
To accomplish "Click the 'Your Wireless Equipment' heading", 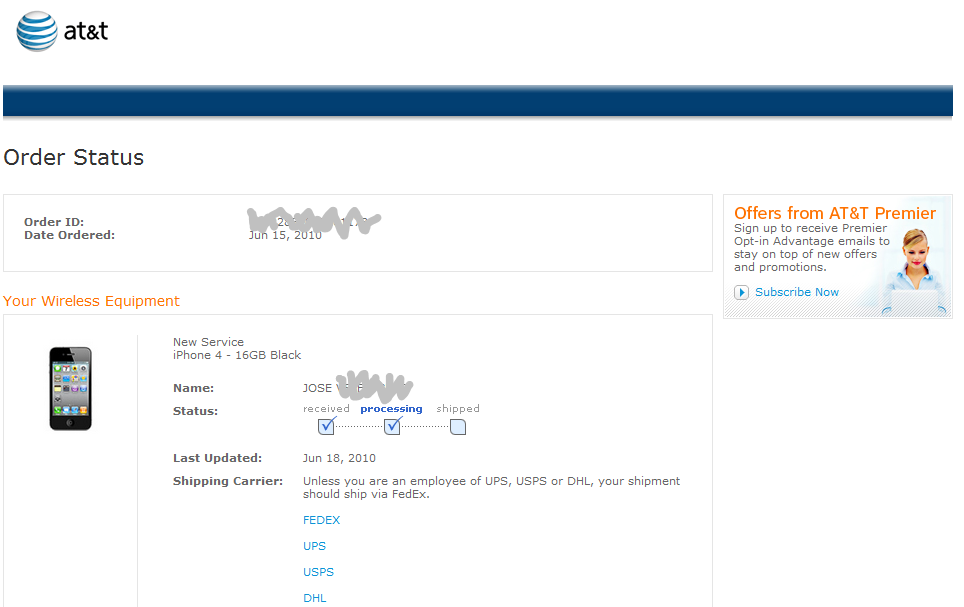I will (x=92, y=301).
